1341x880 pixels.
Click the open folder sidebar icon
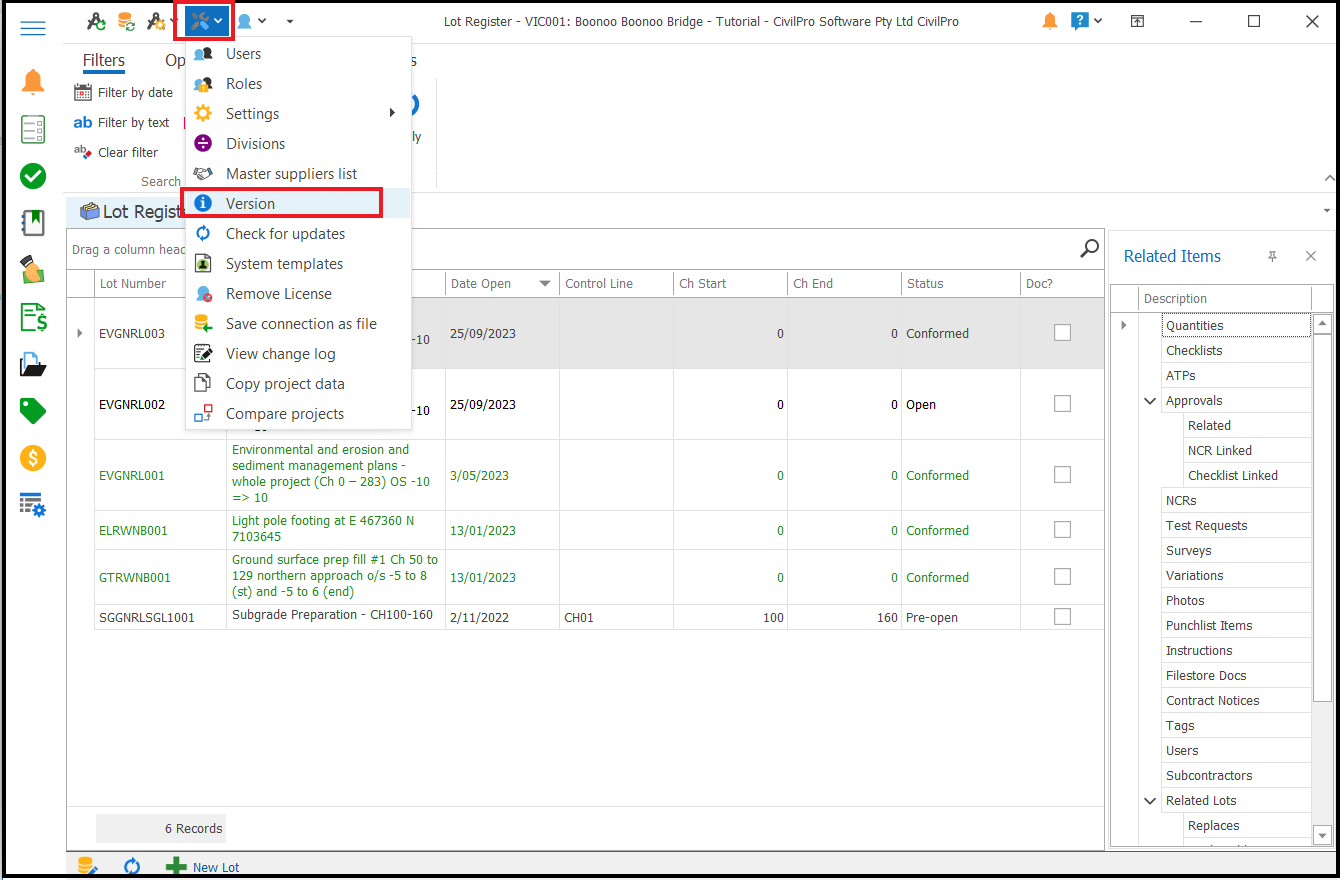coord(33,364)
